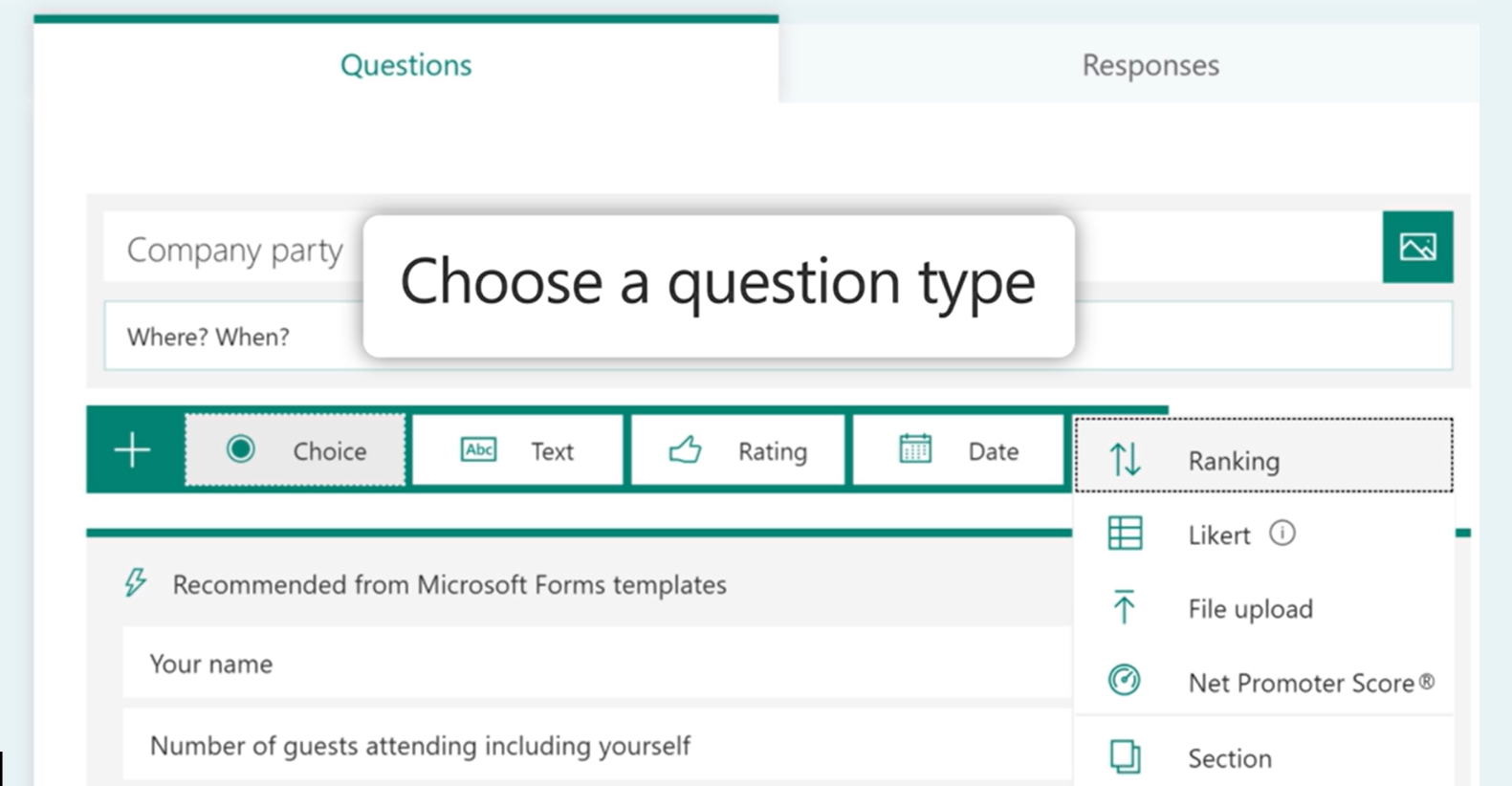Viewport: 1512px width, 786px height.
Task: Add a Text question
Action: [x=517, y=450]
